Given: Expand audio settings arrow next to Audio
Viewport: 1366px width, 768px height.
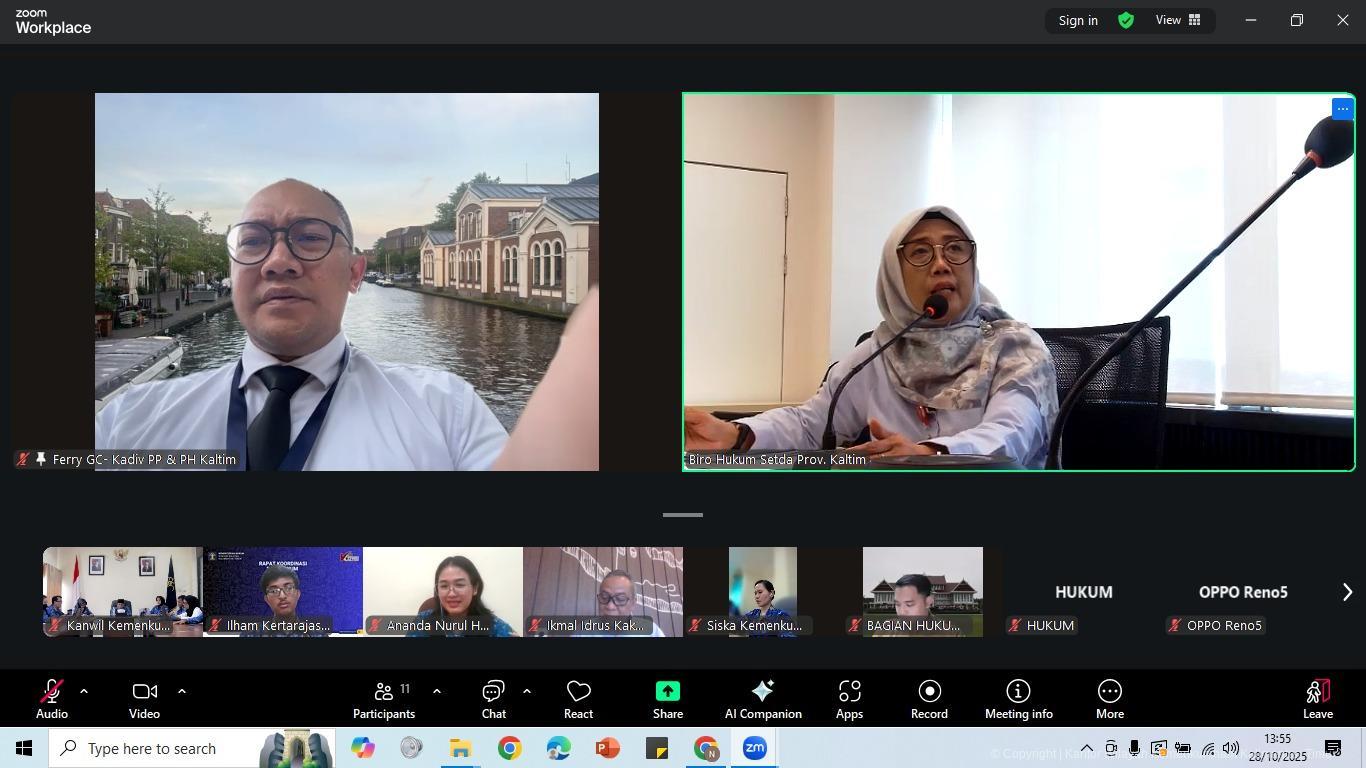Looking at the screenshot, I should pyautogui.click(x=84, y=691).
